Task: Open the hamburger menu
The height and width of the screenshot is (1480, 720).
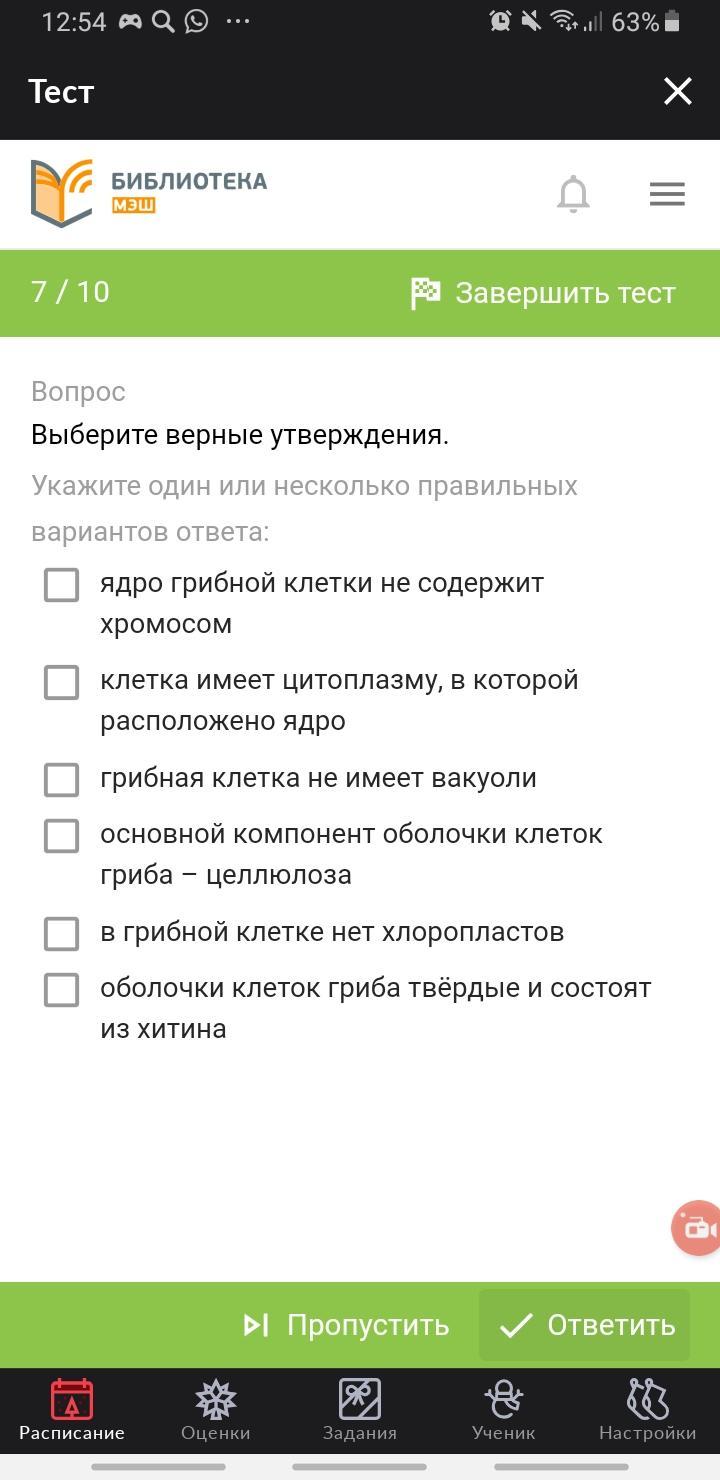Action: 667,194
